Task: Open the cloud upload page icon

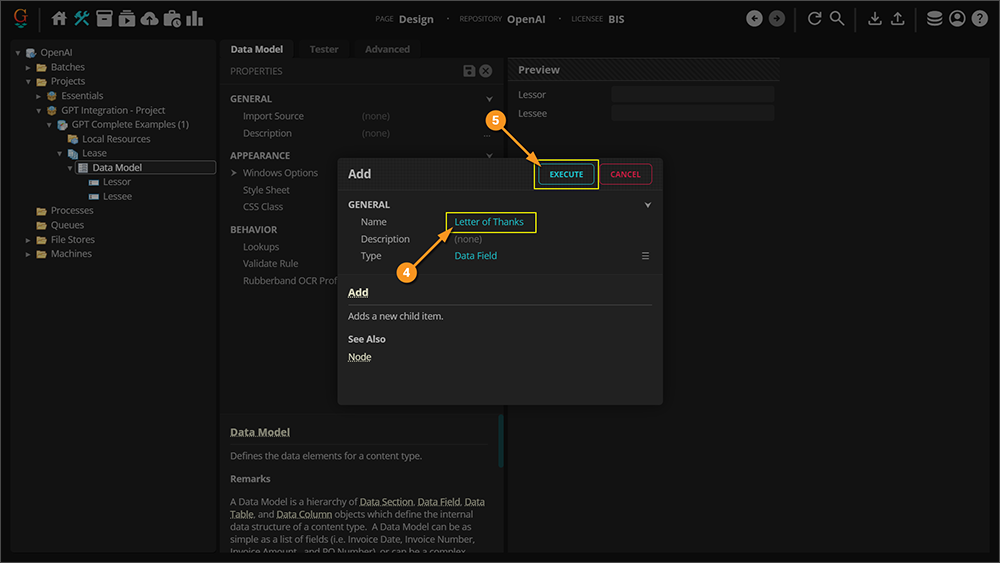Action: (149, 18)
